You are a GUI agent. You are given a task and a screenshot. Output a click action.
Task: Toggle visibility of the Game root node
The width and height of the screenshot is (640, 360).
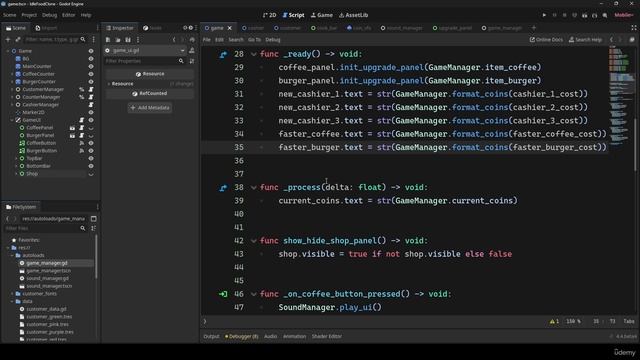click(91, 51)
